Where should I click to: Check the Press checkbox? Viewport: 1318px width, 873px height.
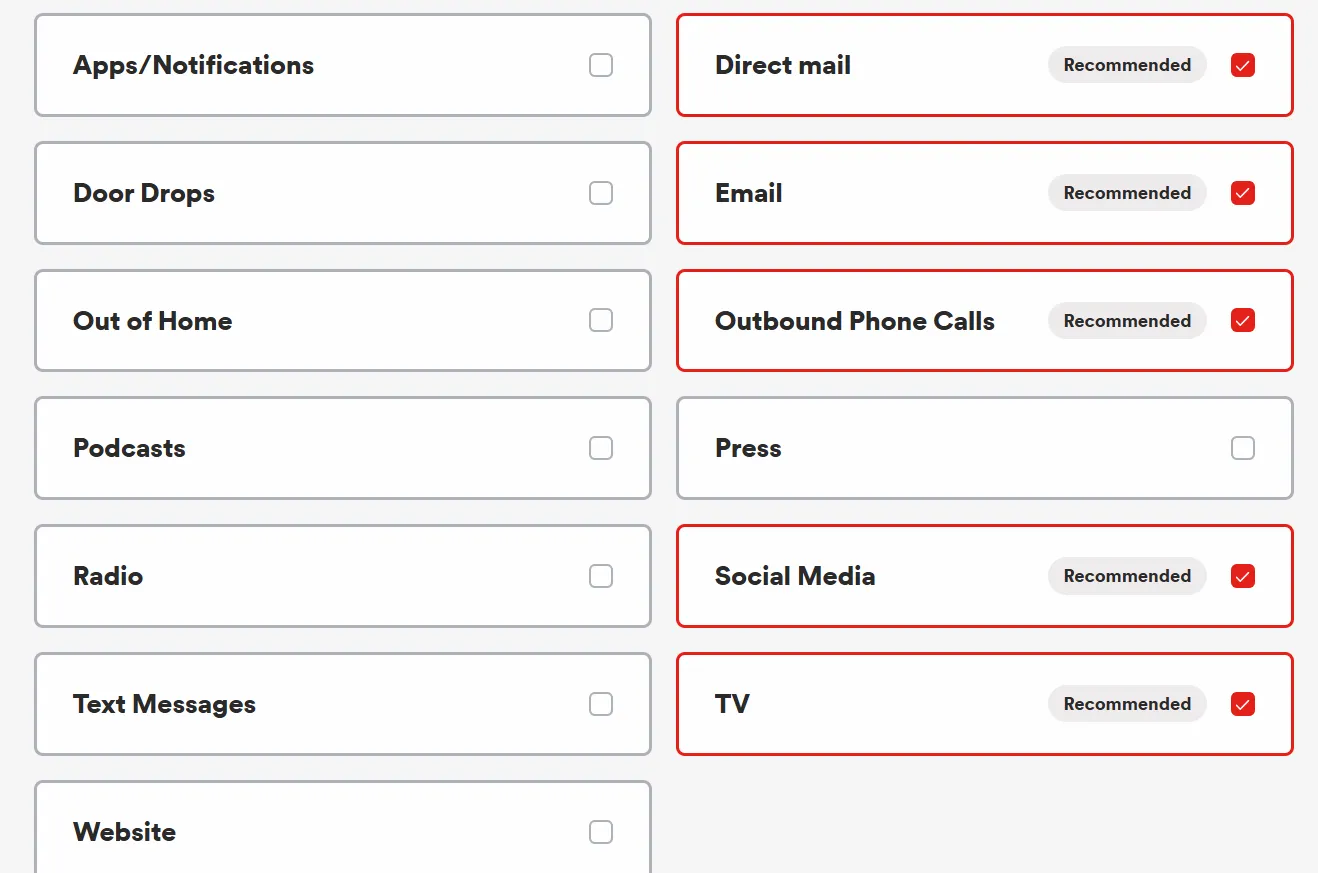1243,448
